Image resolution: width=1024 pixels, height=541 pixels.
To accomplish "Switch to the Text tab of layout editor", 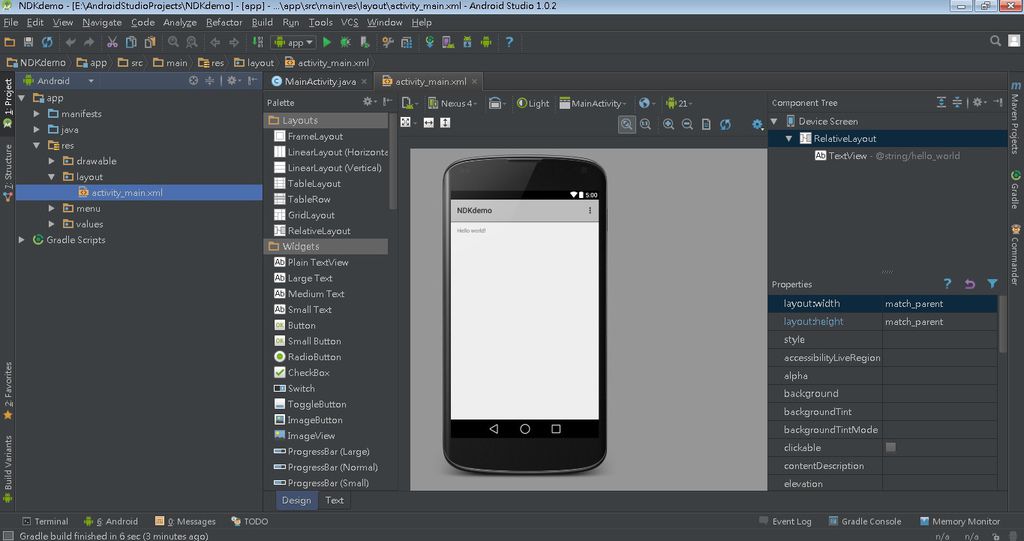I will [334, 500].
